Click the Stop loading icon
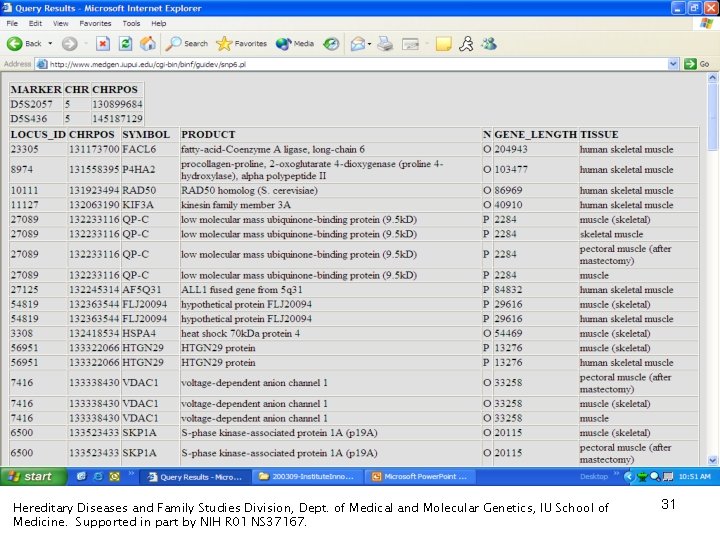Image resolution: width=720 pixels, height=540 pixels. pos(103,44)
